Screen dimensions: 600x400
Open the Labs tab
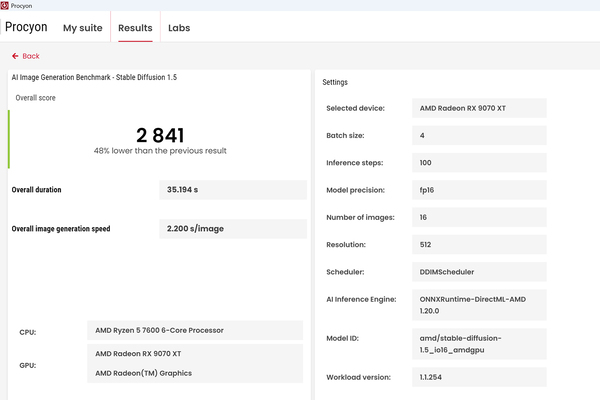tap(179, 28)
